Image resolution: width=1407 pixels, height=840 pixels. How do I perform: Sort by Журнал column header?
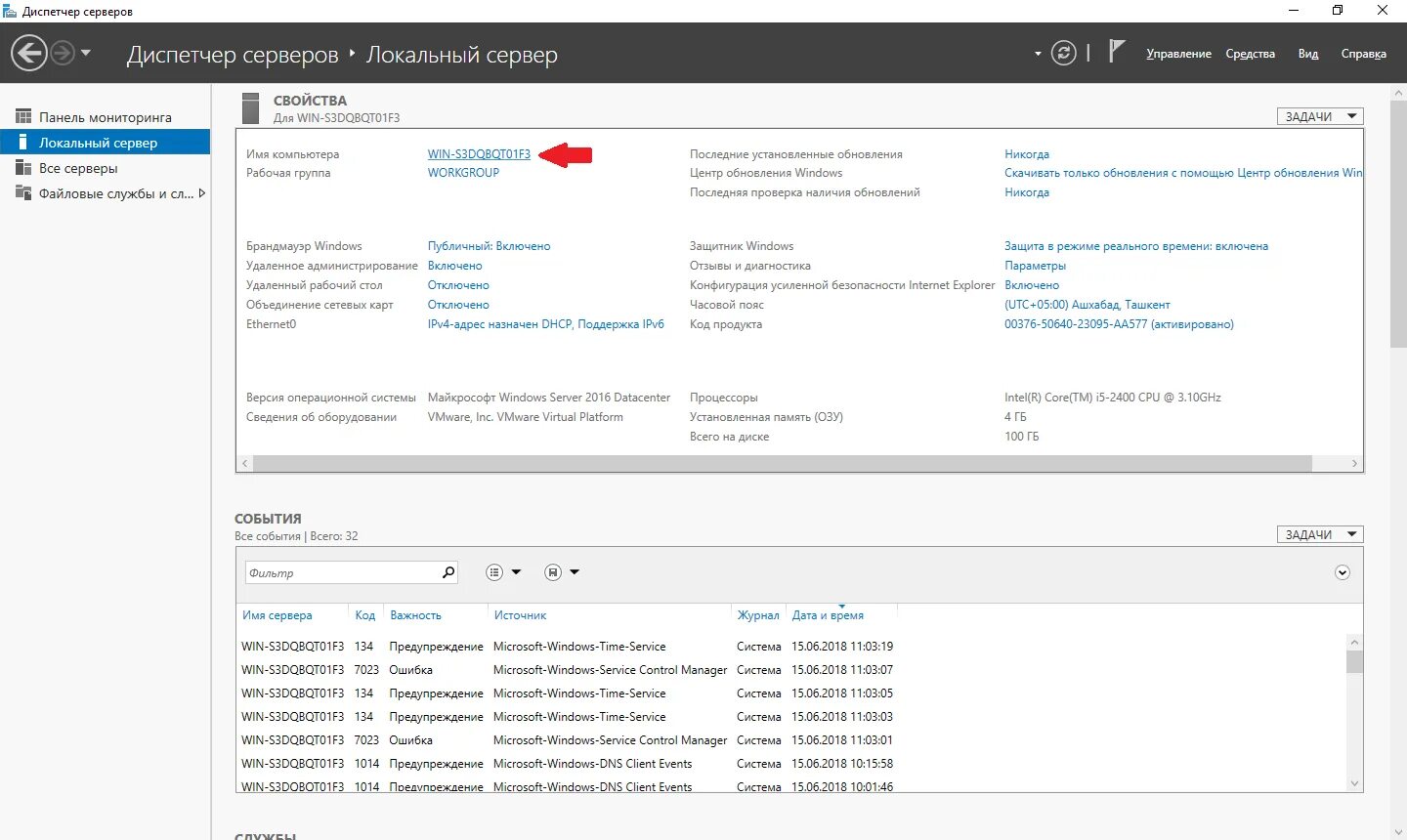(758, 615)
